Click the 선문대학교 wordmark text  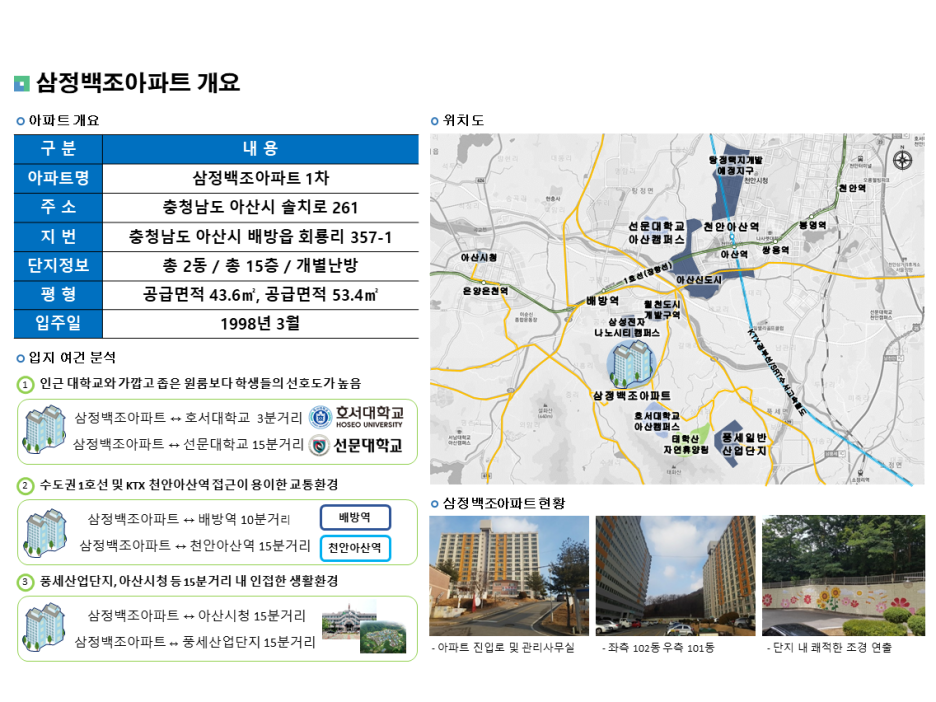tap(368, 445)
